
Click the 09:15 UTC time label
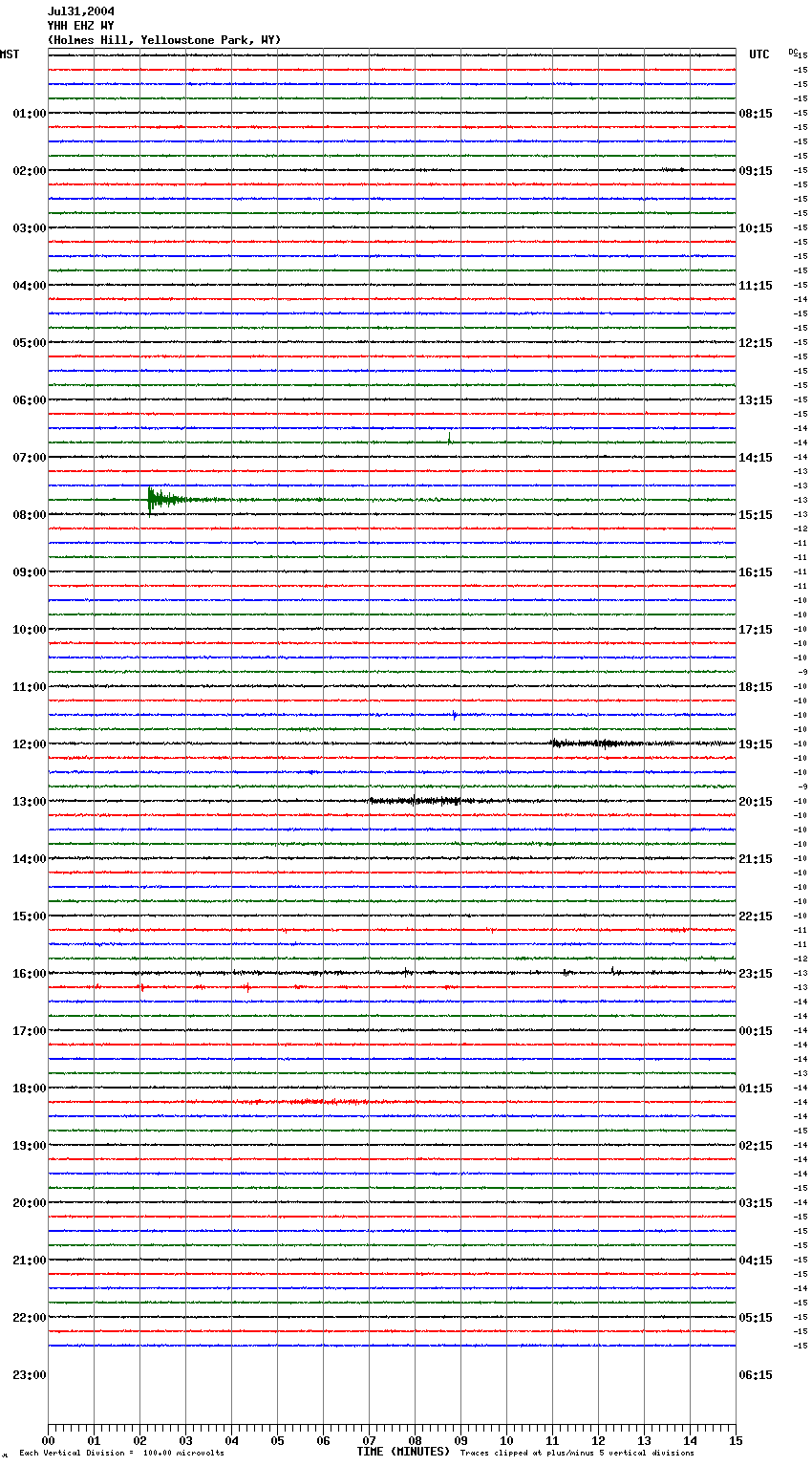756,171
